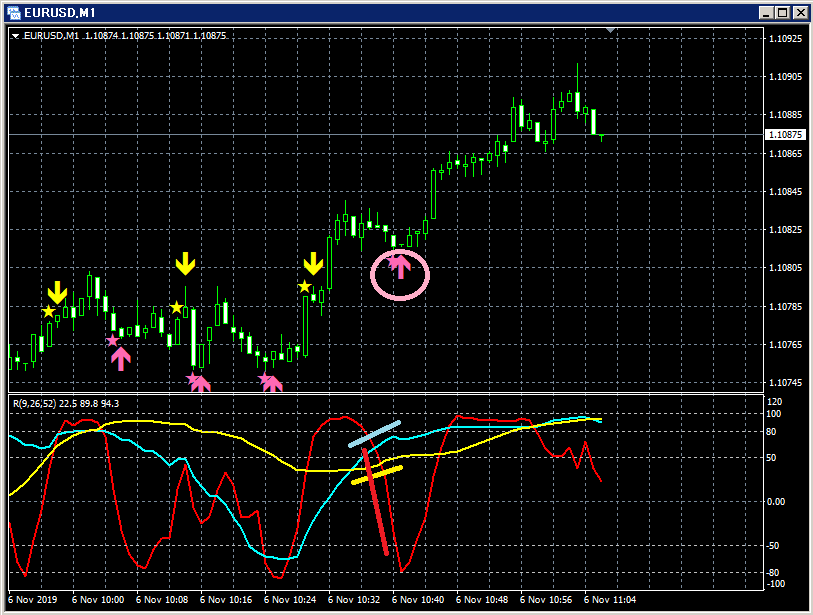The height and width of the screenshot is (615, 813).
Task: Click the chart window icon in title bar
Action: tap(13, 12)
